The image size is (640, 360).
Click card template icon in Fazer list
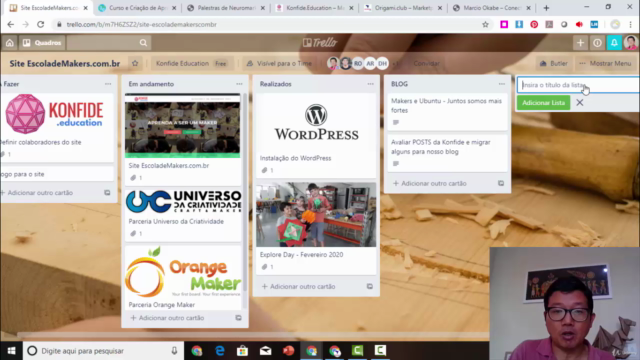(x=107, y=193)
